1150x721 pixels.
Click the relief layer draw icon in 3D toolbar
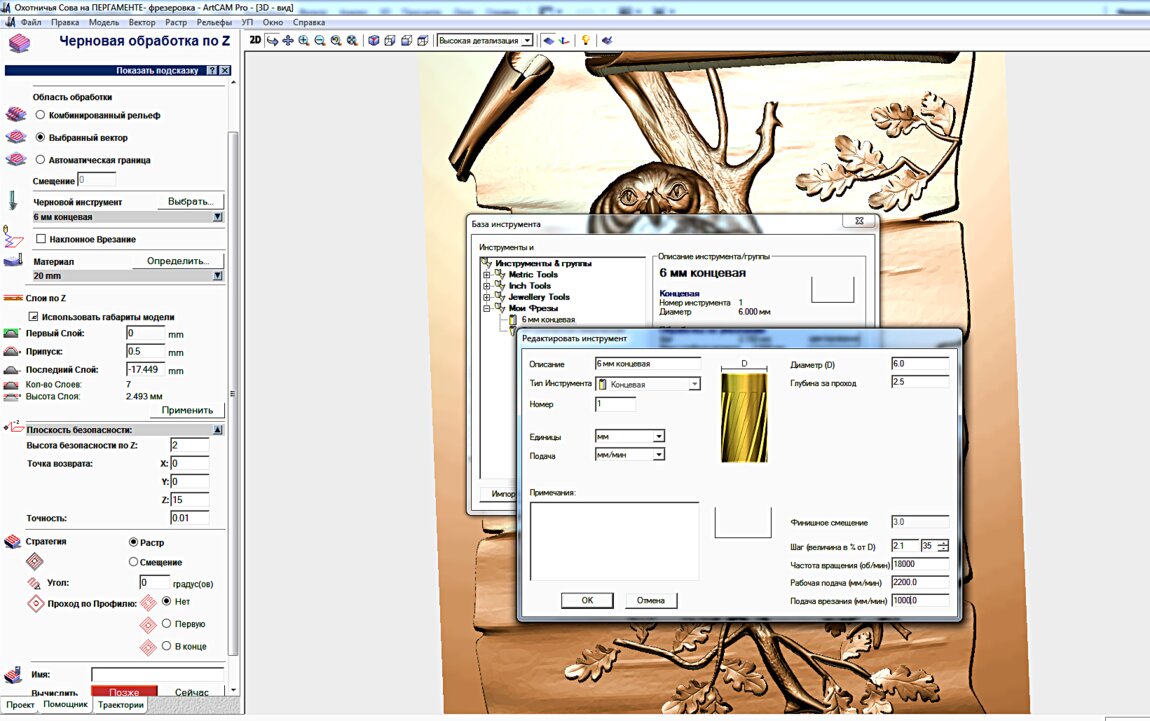pyautogui.click(x=549, y=40)
